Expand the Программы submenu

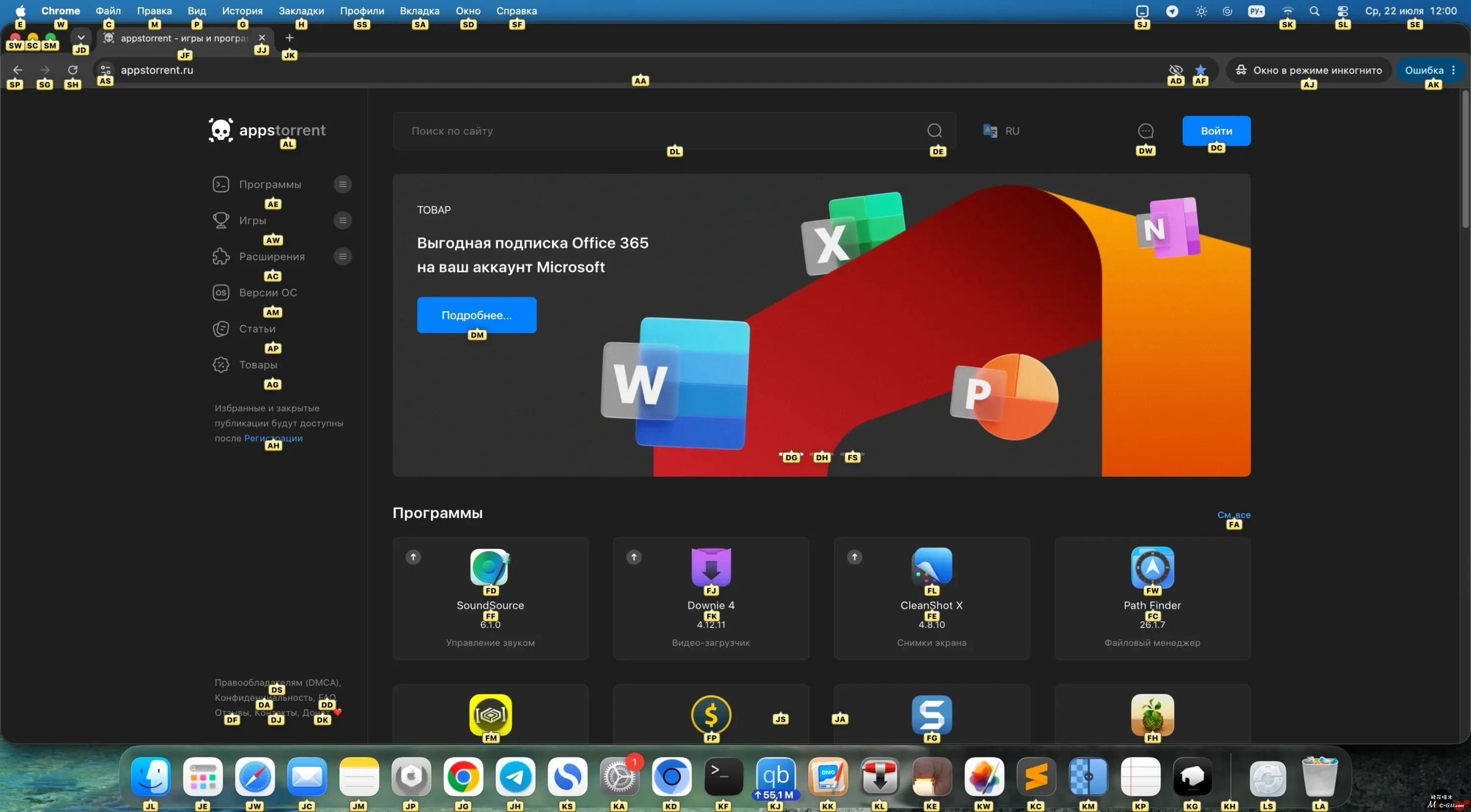343,184
